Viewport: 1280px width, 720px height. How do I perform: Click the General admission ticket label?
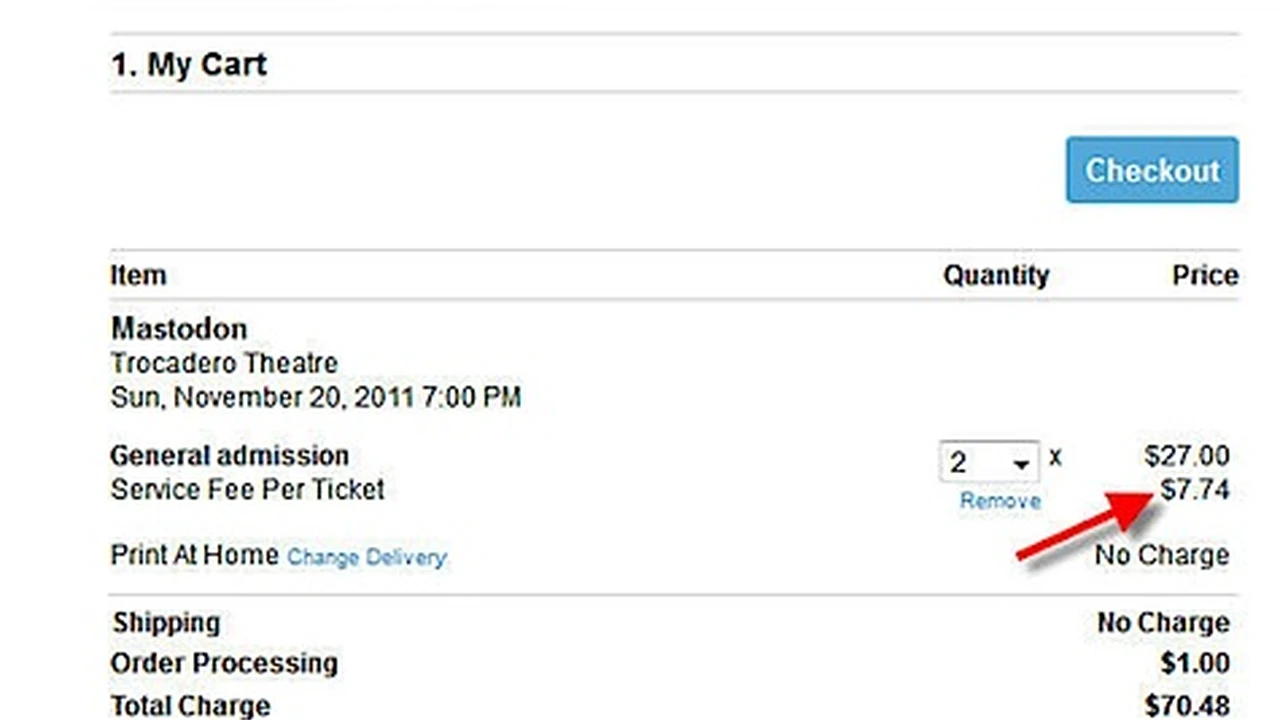point(229,456)
